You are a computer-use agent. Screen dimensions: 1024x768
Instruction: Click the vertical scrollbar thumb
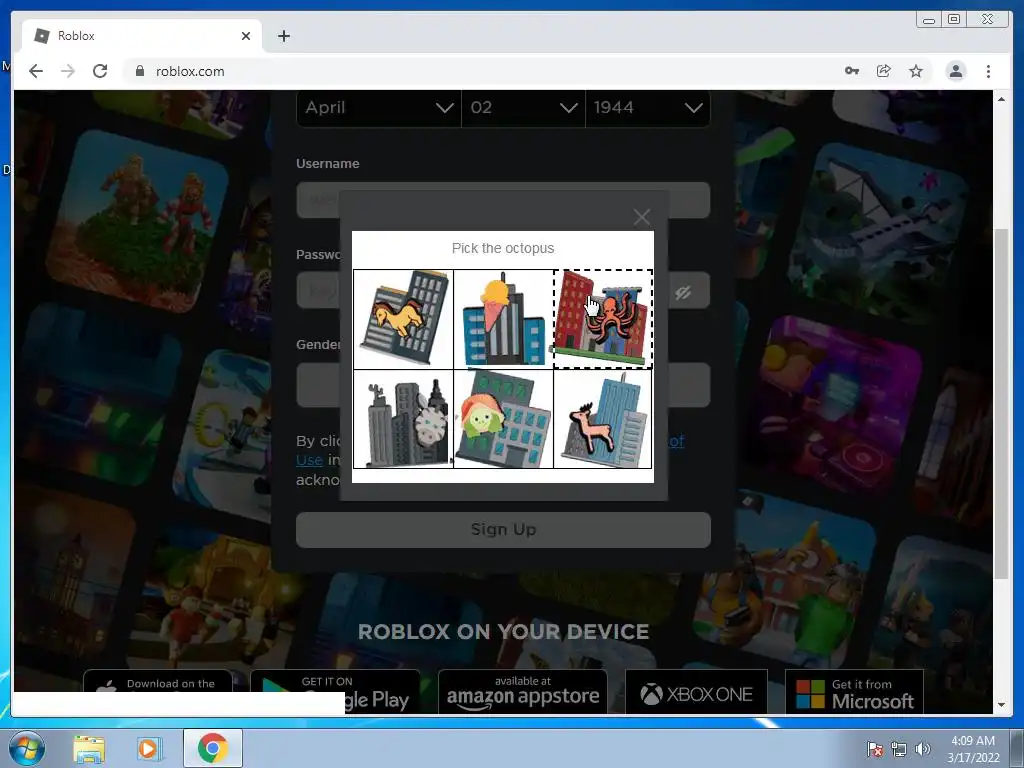1001,403
